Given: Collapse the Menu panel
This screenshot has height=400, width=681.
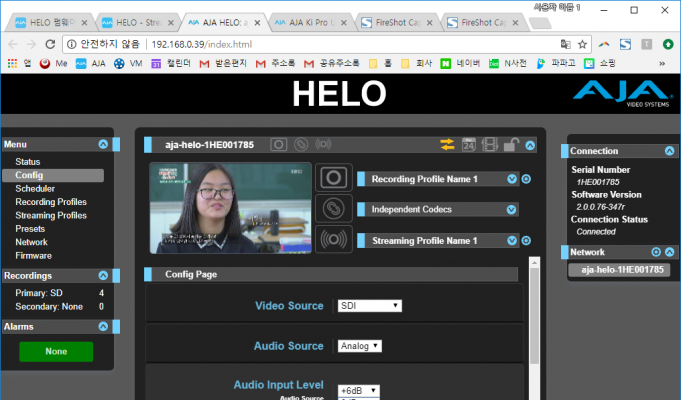Looking at the screenshot, I should click(x=103, y=144).
